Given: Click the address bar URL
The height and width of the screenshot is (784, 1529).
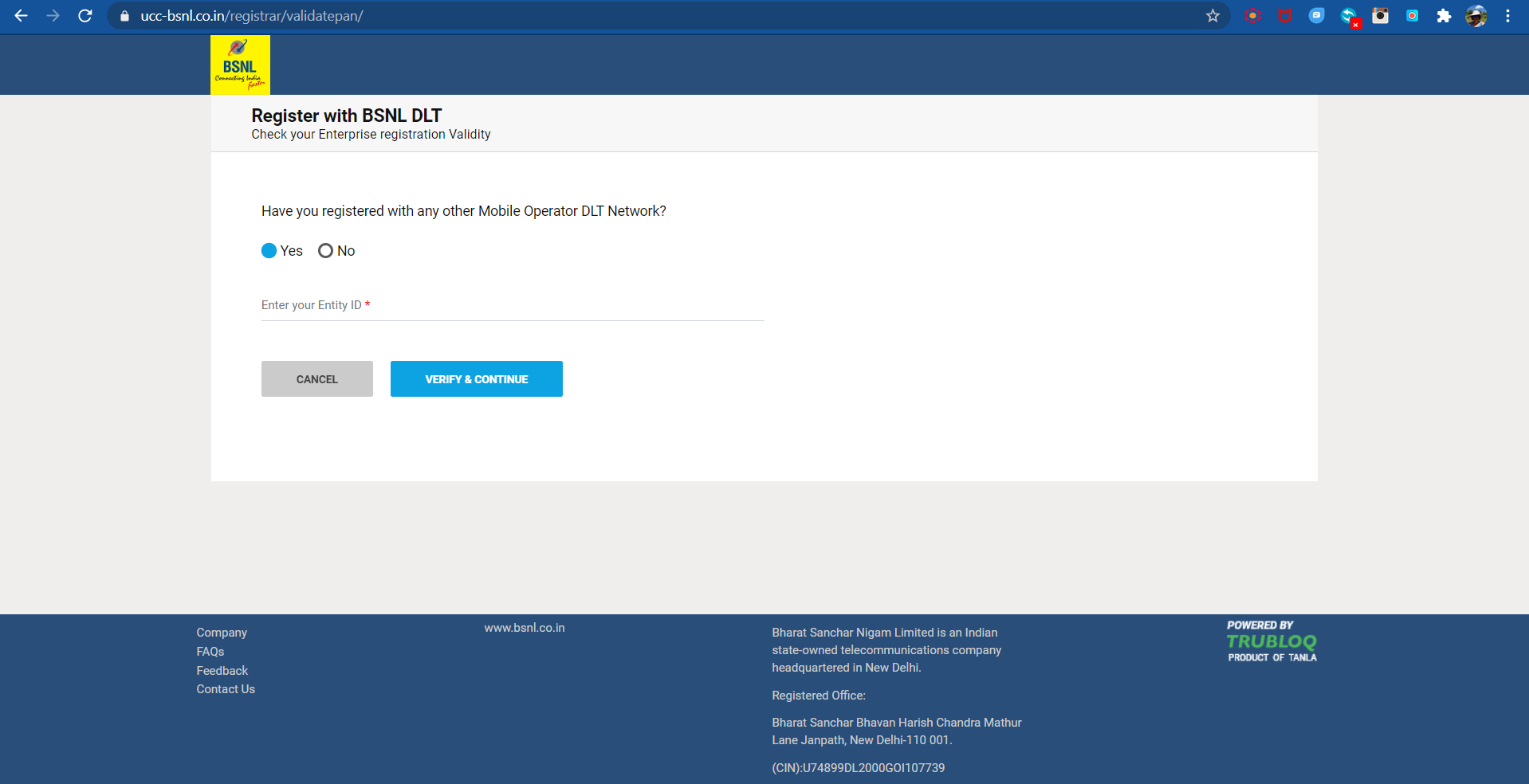Looking at the screenshot, I should (x=252, y=16).
